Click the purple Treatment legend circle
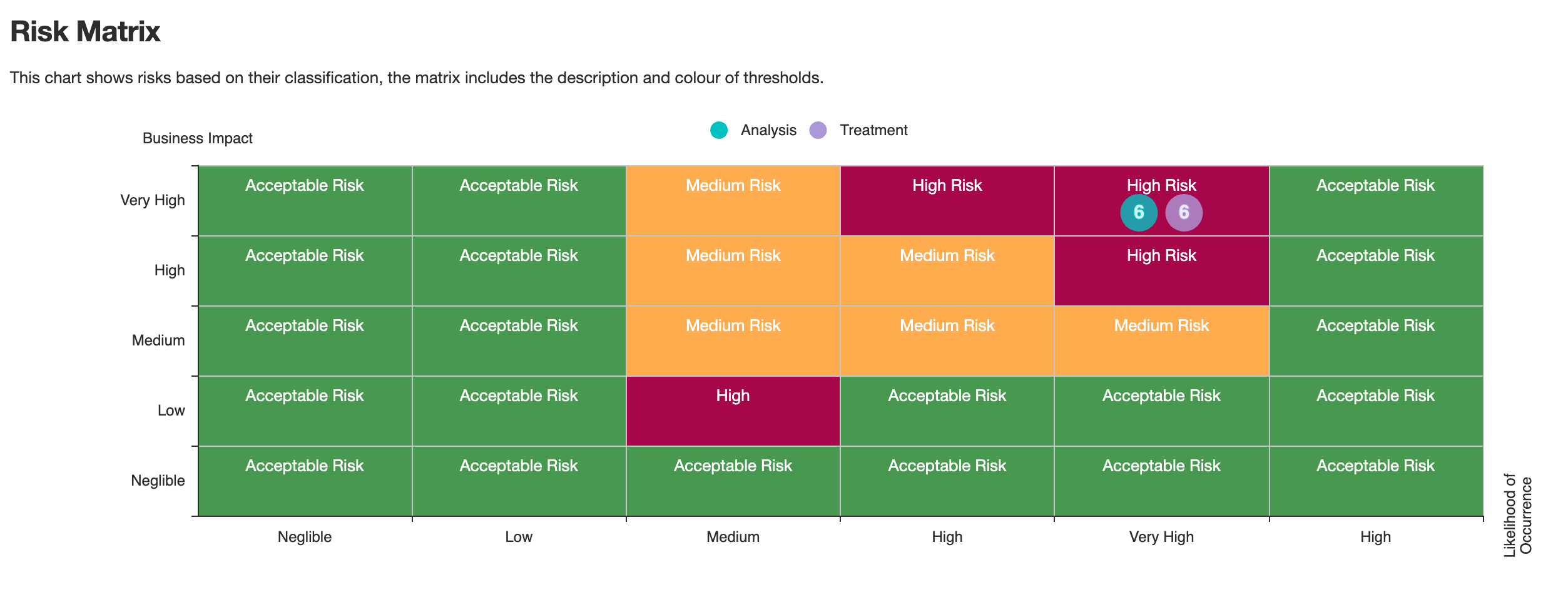 (818, 130)
